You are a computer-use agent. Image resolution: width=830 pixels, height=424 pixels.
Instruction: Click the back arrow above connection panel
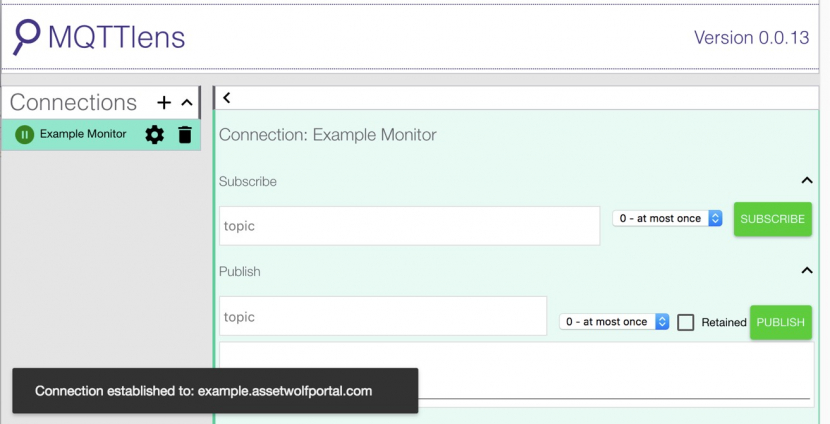click(227, 97)
